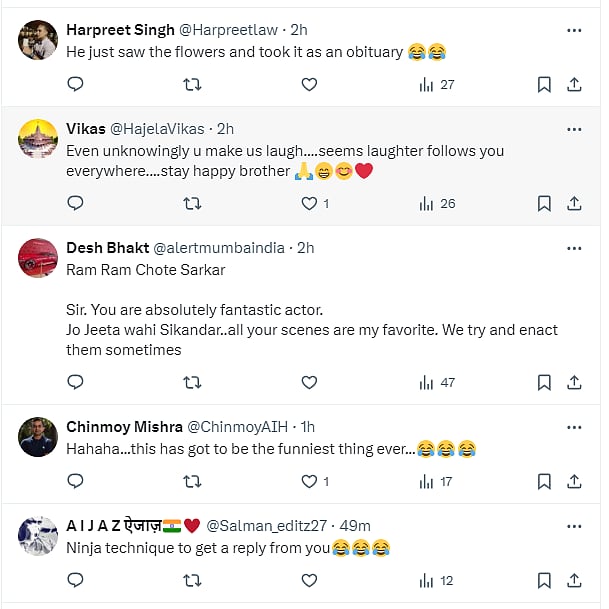Retweet Harpreet Singh's obituary comment
609x609 pixels.
pyautogui.click(x=192, y=85)
